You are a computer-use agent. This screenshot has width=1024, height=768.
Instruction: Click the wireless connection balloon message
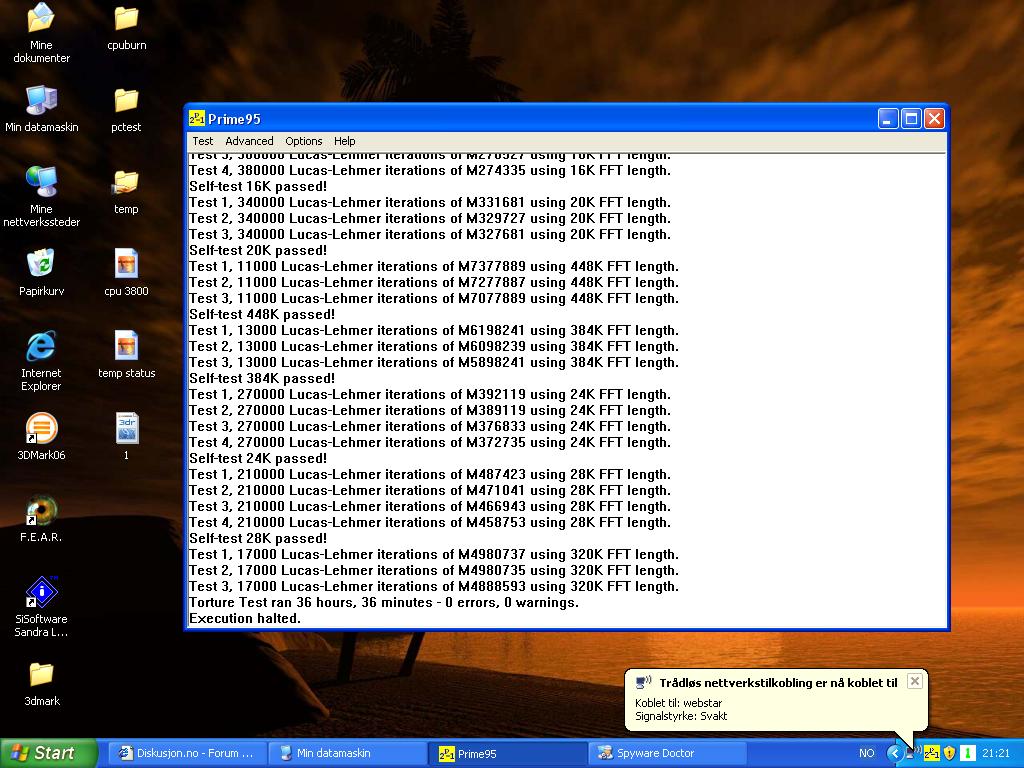pyautogui.click(x=776, y=700)
